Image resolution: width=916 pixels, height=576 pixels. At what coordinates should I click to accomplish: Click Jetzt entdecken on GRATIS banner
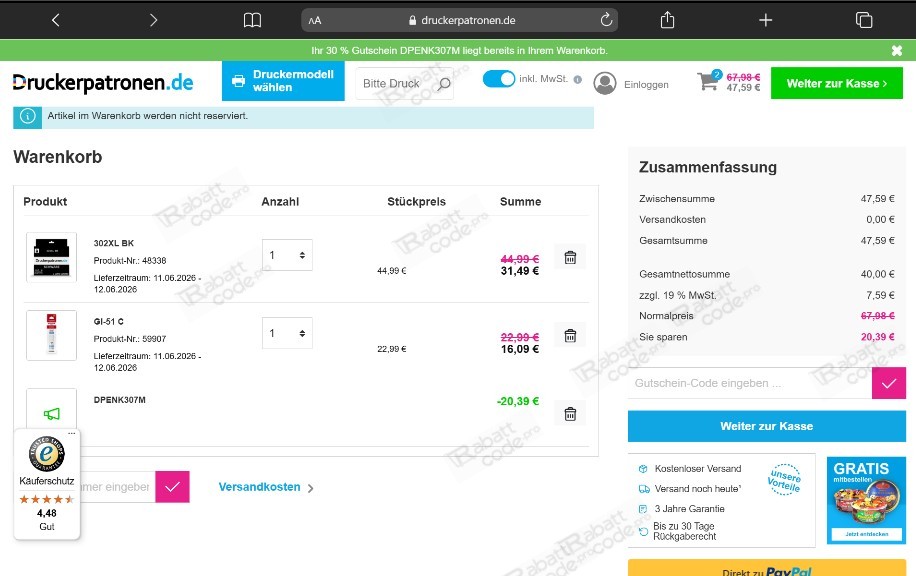[x=866, y=534]
